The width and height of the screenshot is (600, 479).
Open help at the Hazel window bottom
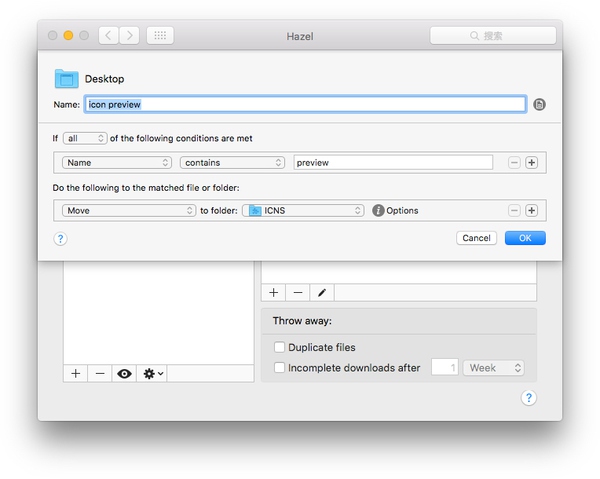tap(528, 398)
